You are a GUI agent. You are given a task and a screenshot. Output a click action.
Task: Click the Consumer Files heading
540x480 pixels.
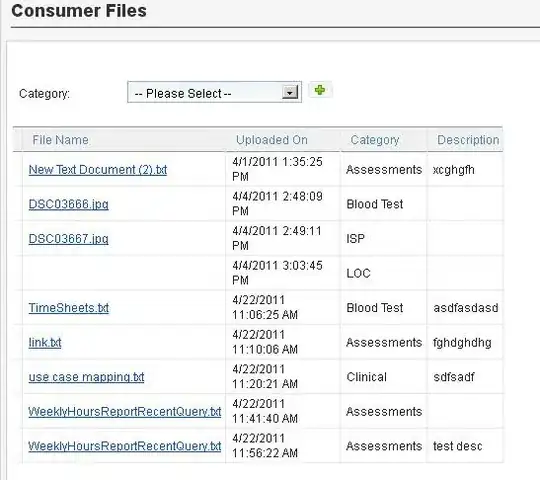[x=79, y=11]
